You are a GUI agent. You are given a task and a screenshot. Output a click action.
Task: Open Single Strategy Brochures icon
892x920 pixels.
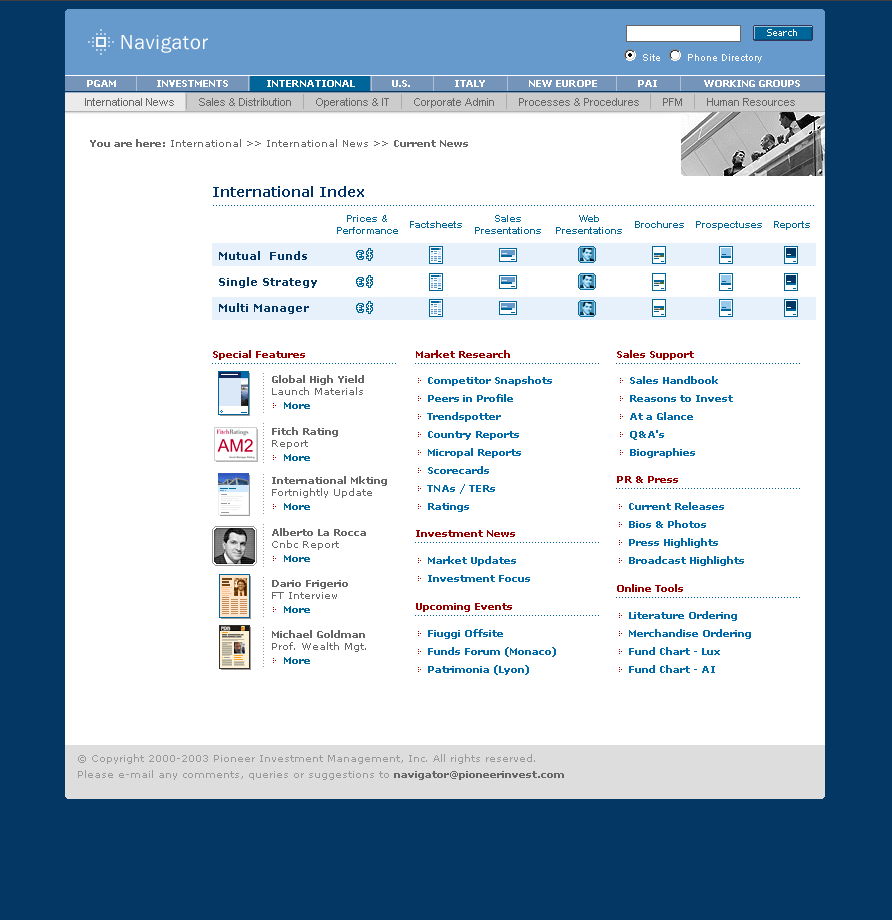click(659, 282)
